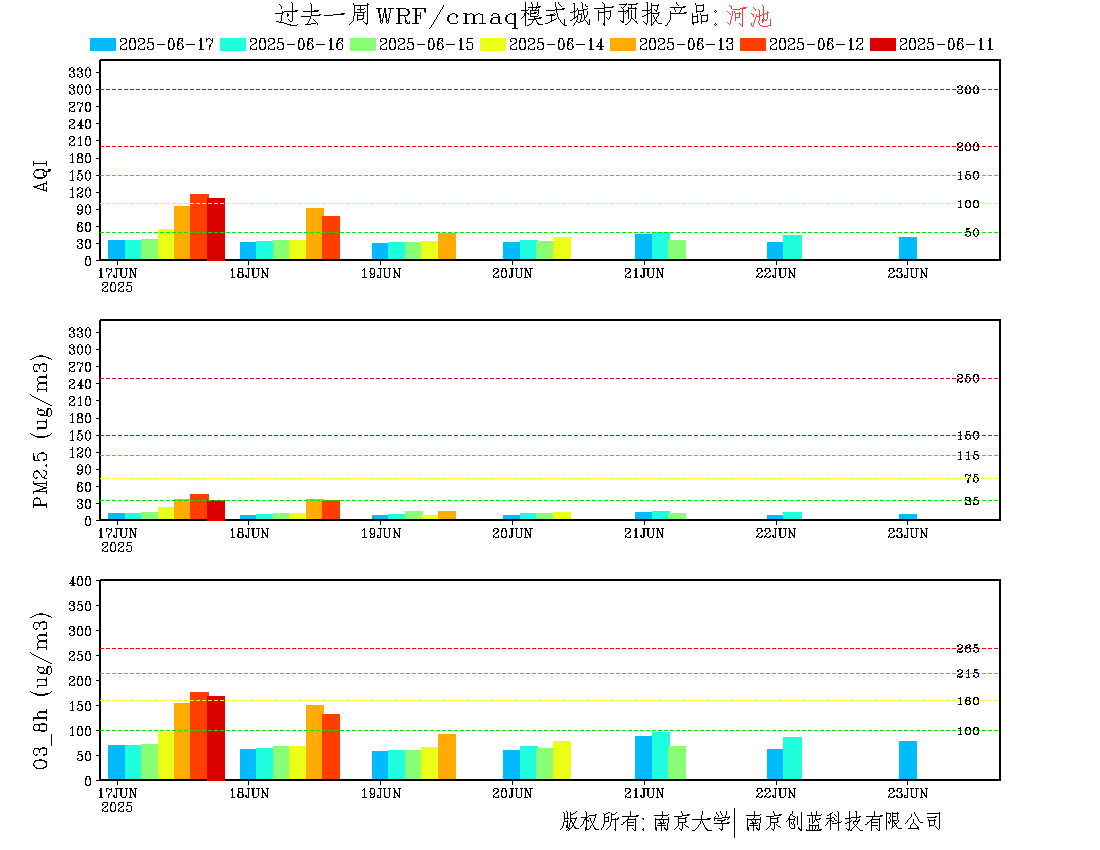Screen dimensions: 1100x850
Task: Click the blue PM2.5 bar on 23JUN
Action: coord(908,518)
